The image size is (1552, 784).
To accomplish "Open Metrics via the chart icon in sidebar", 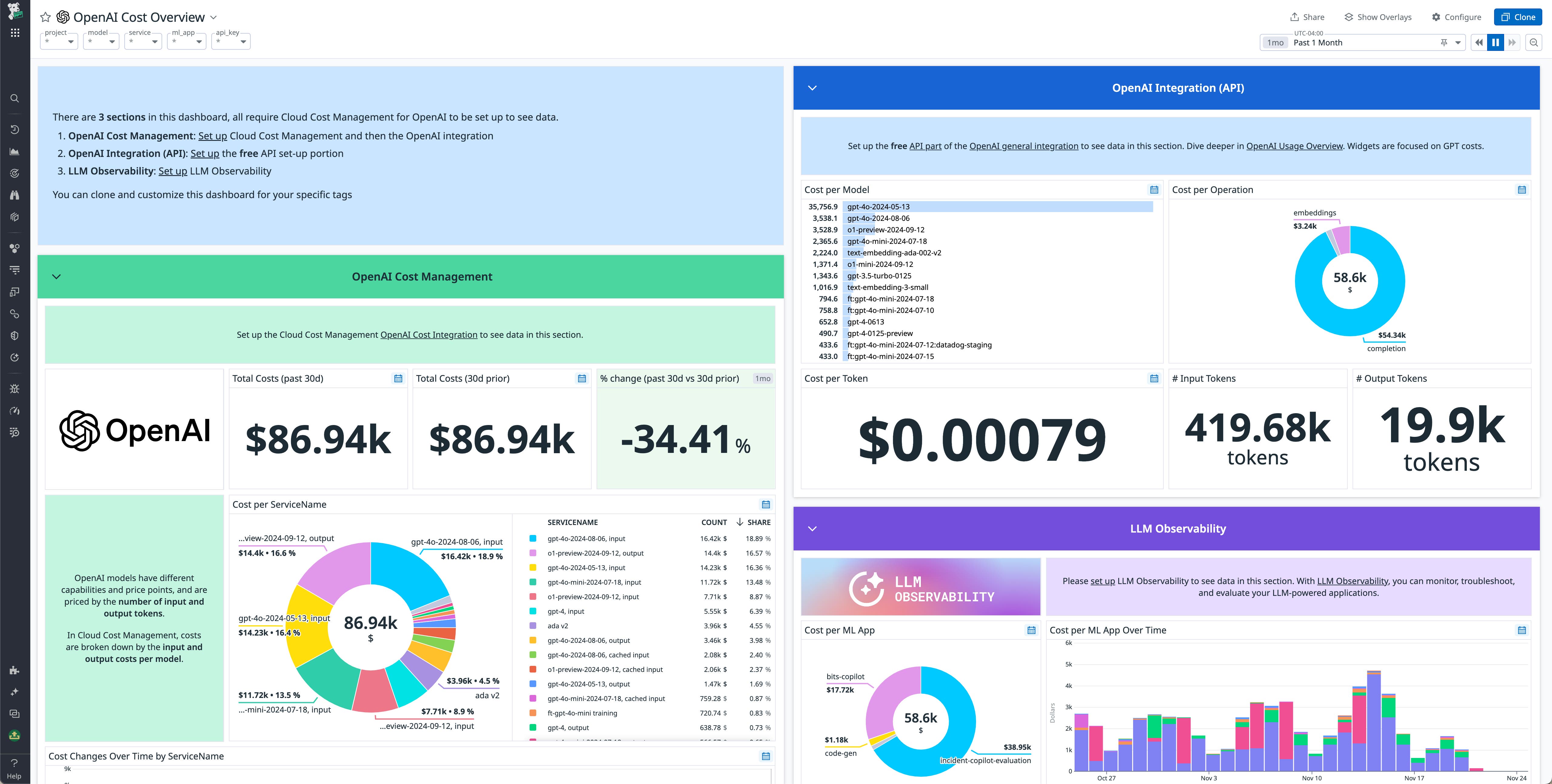I will click(15, 151).
